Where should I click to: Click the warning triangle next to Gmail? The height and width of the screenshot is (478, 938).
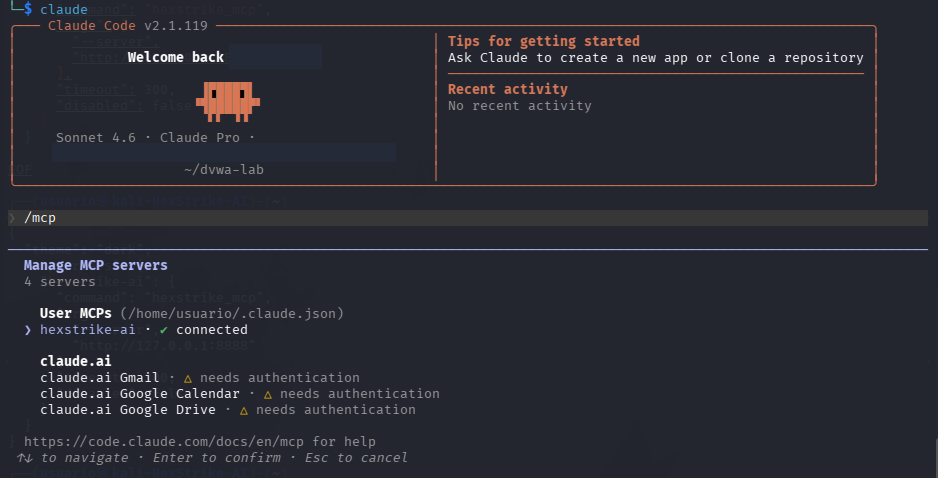click(x=188, y=378)
